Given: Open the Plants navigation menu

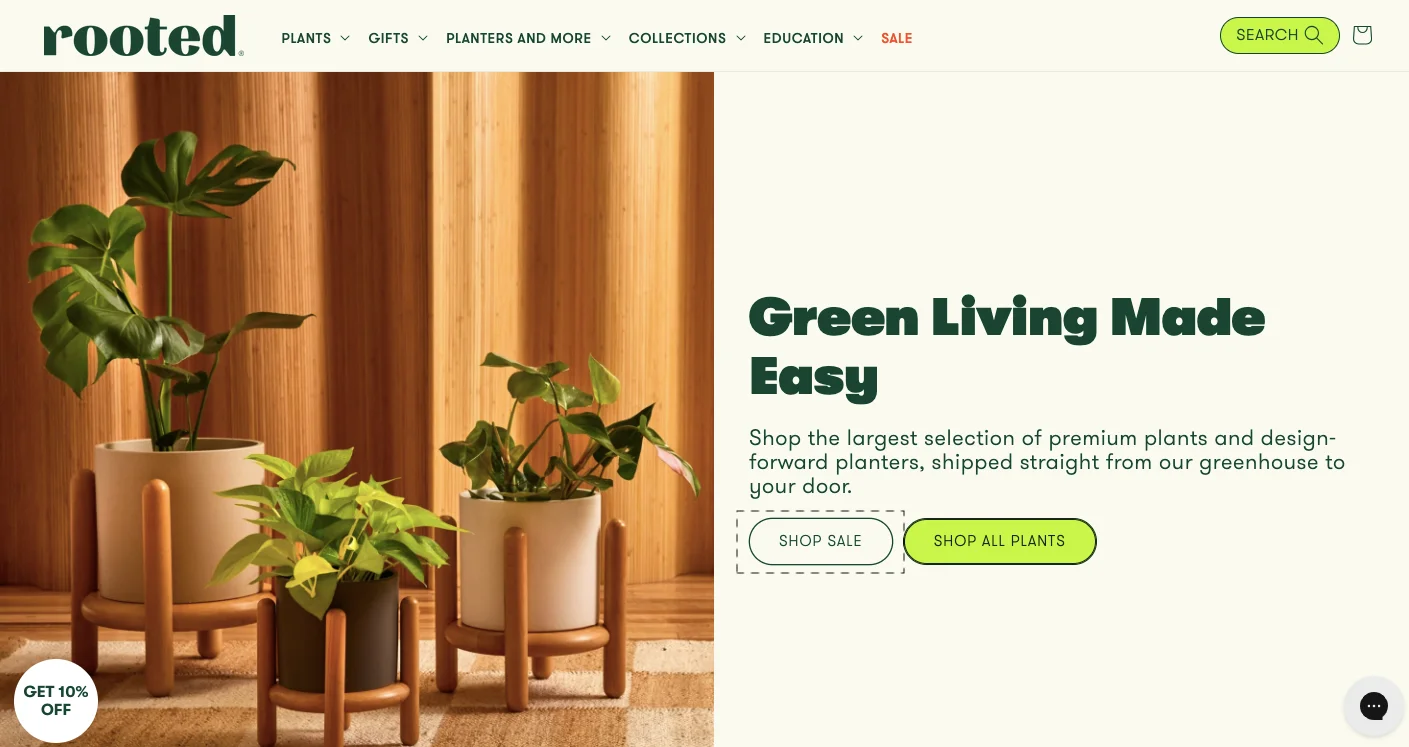Looking at the screenshot, I should tap(316, 38).
